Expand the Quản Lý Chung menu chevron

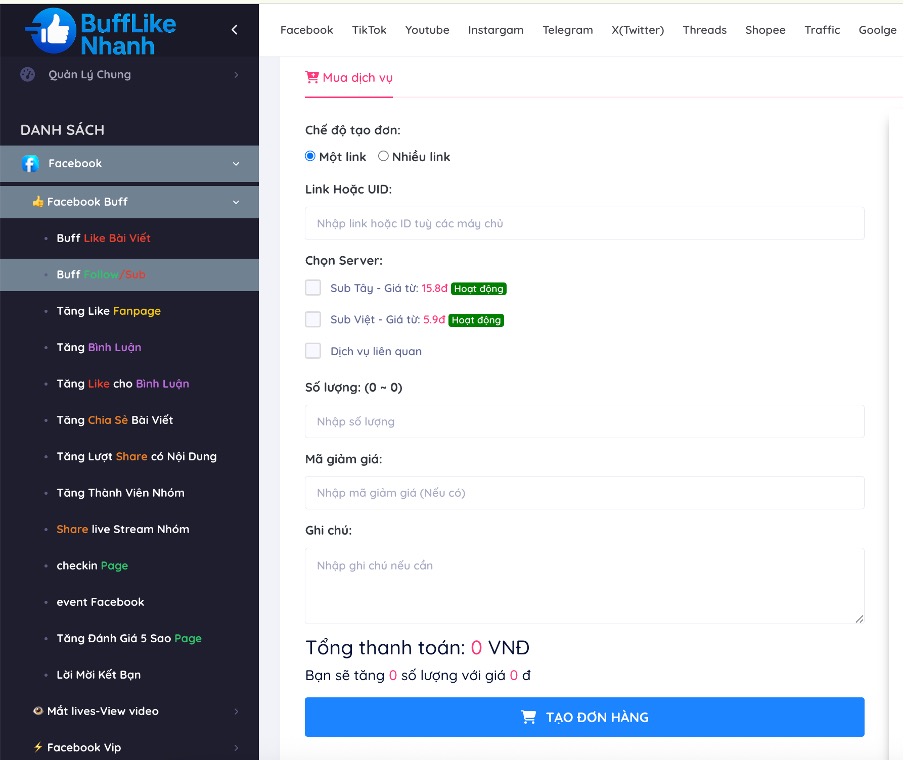[236, 75]
